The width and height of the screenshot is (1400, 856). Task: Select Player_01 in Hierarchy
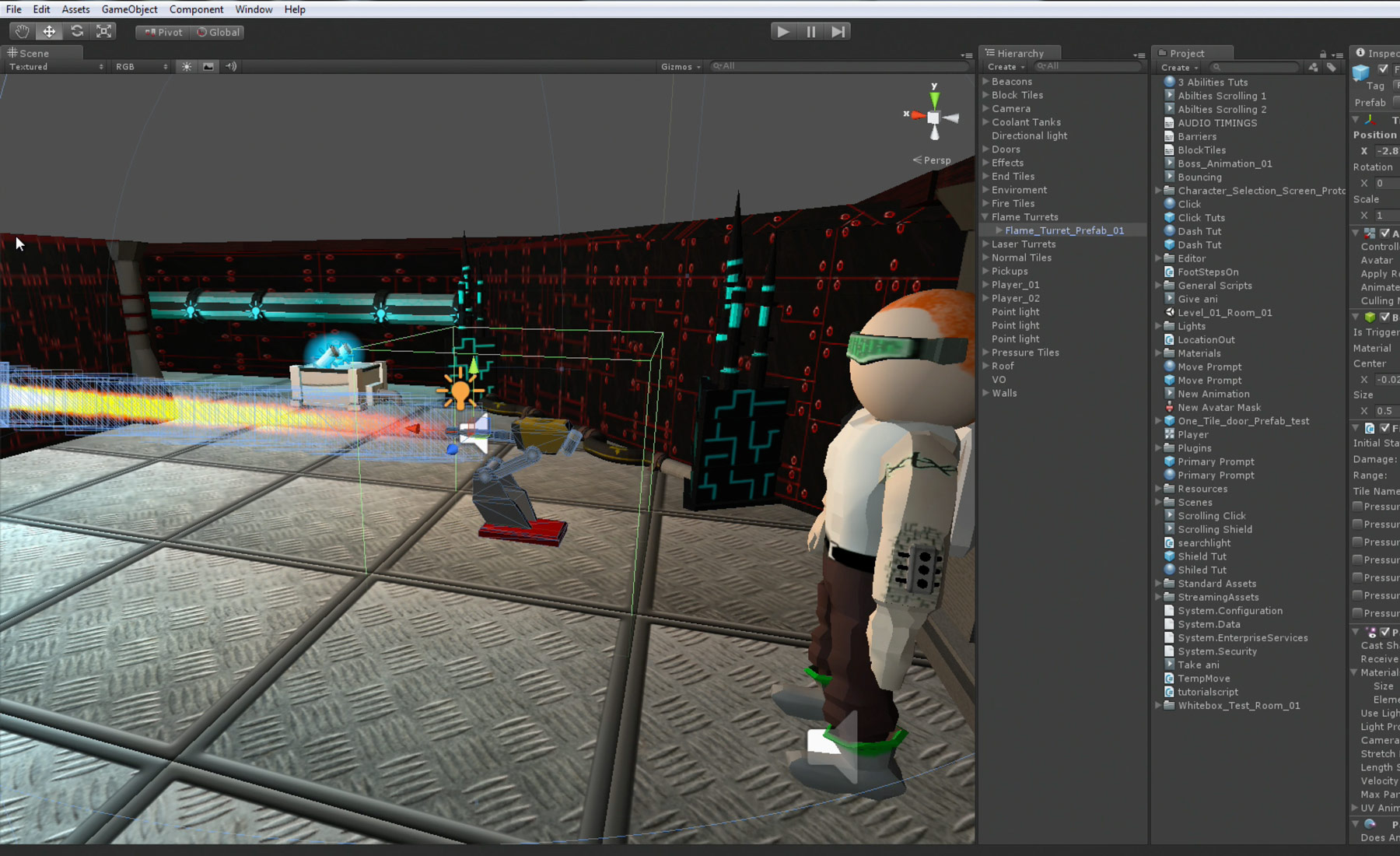pos(1015,285)
